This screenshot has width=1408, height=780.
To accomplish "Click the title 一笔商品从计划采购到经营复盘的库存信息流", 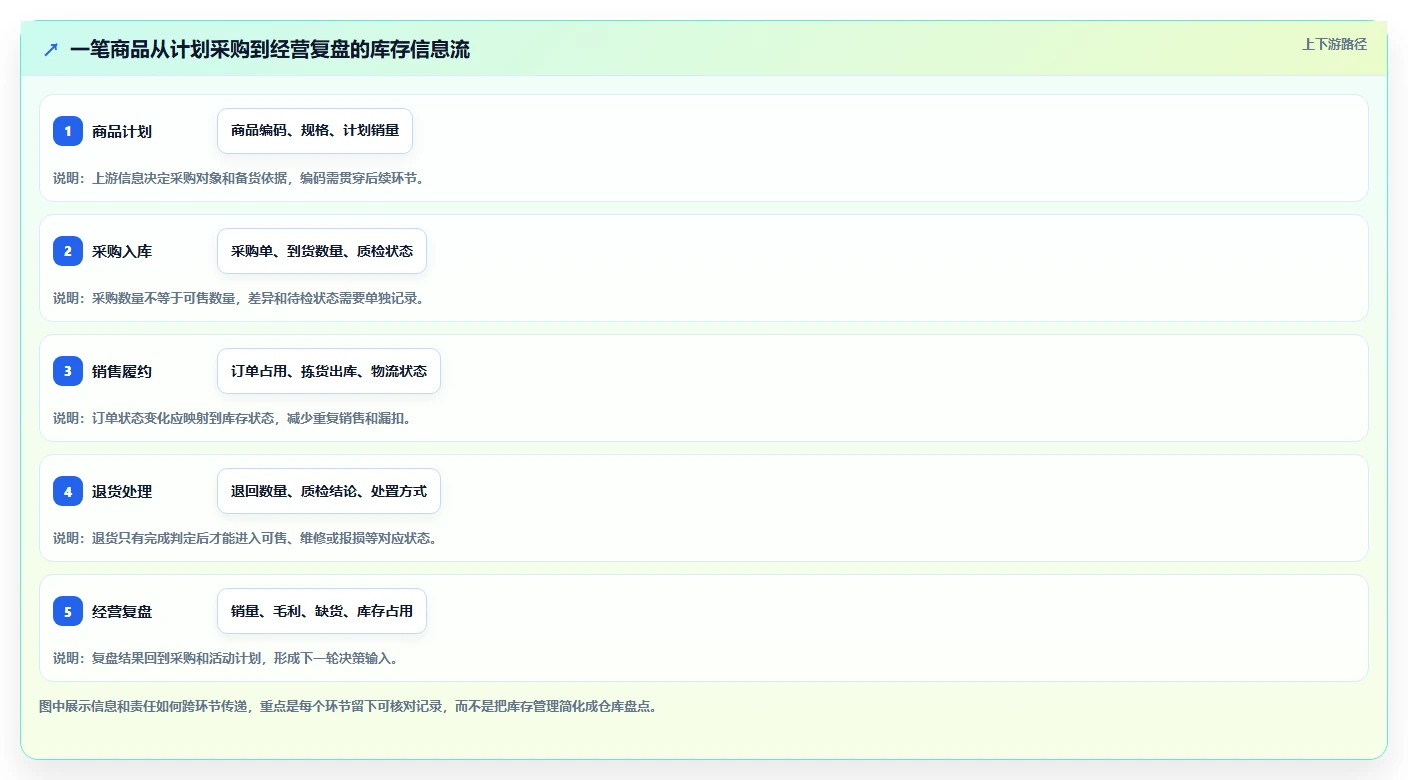I will point(270,49).
